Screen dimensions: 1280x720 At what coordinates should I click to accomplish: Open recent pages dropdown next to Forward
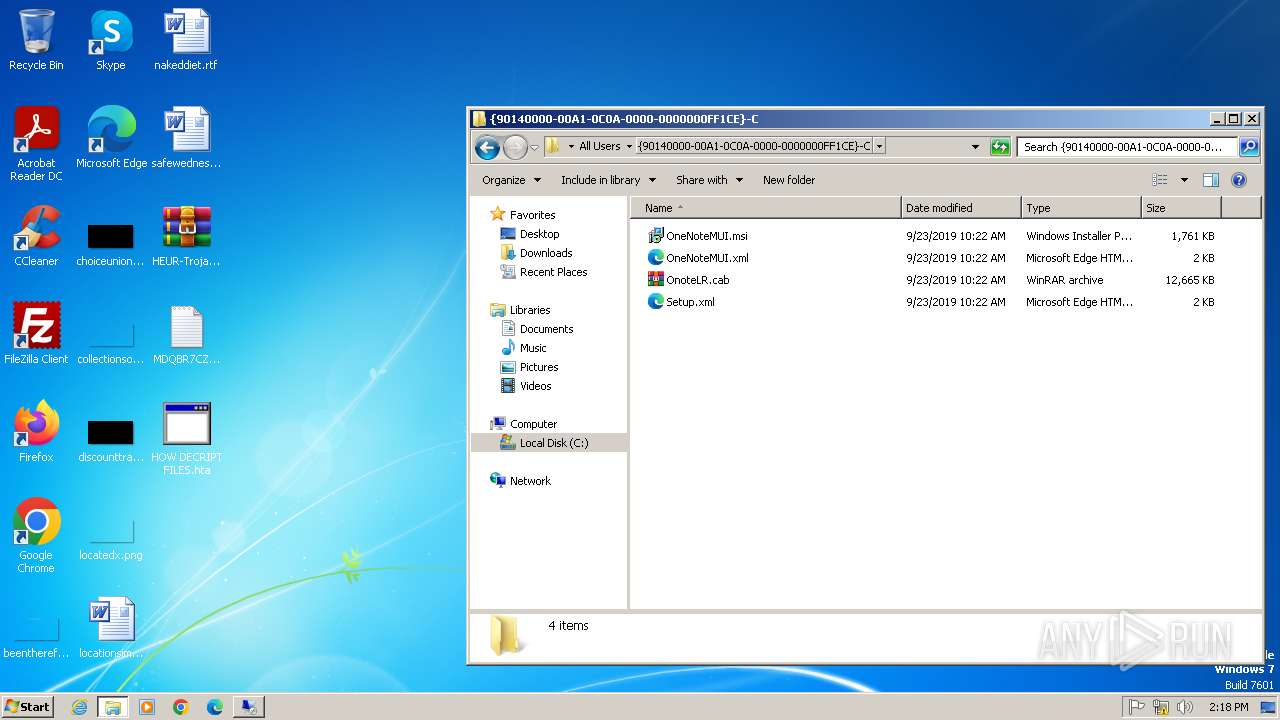click(534, 147)
